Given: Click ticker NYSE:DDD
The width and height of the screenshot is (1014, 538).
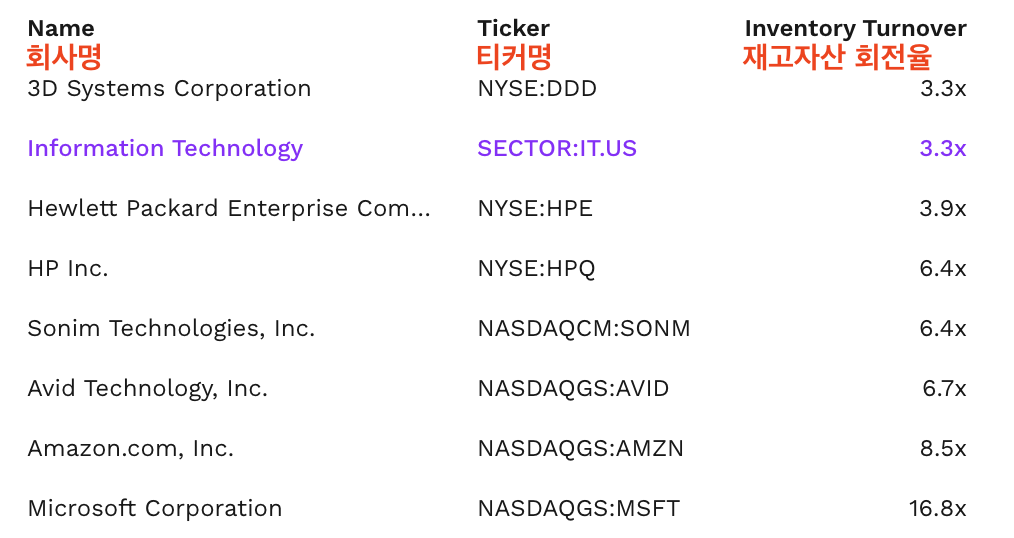Looking at the screenshot, I should 536,88.
